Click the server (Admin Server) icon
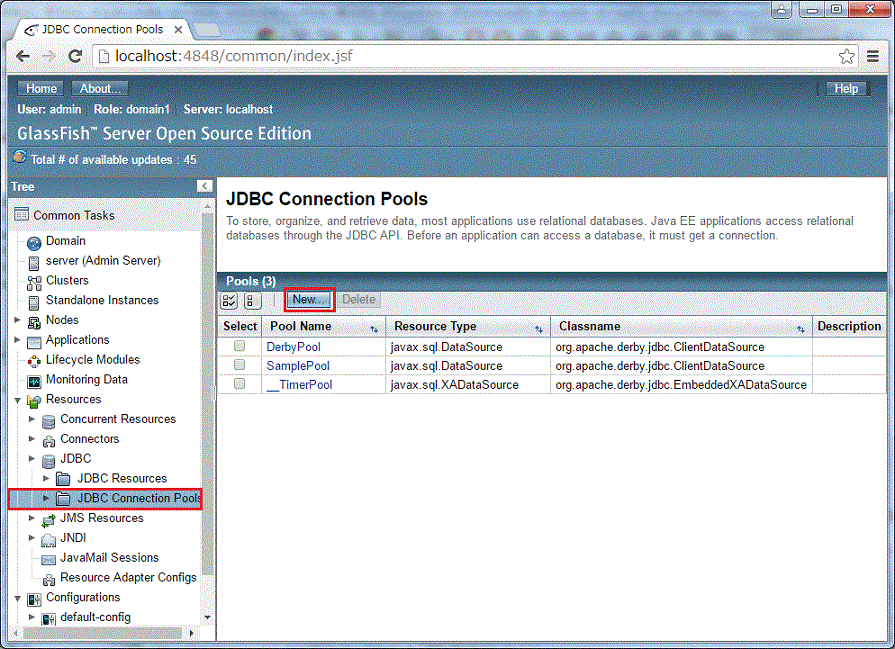 click(x=34, y=263)
